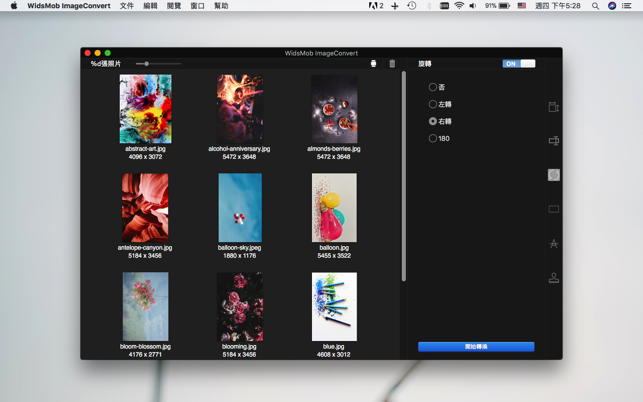Open the Apple menu
The width and height of the screenshot is (643, 402).
coord(14,6)
